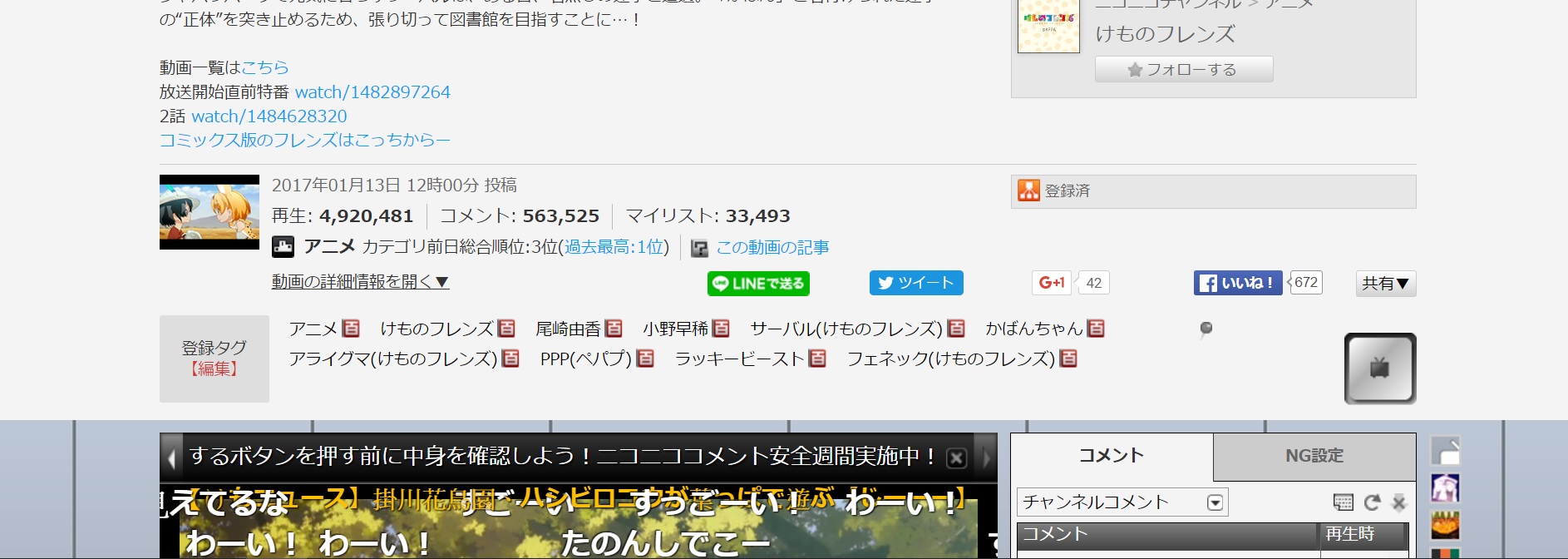1568x559 pixels.
Task: Close the scrolling news ticker
Action: pyautogui.click(x=957, y=458)
